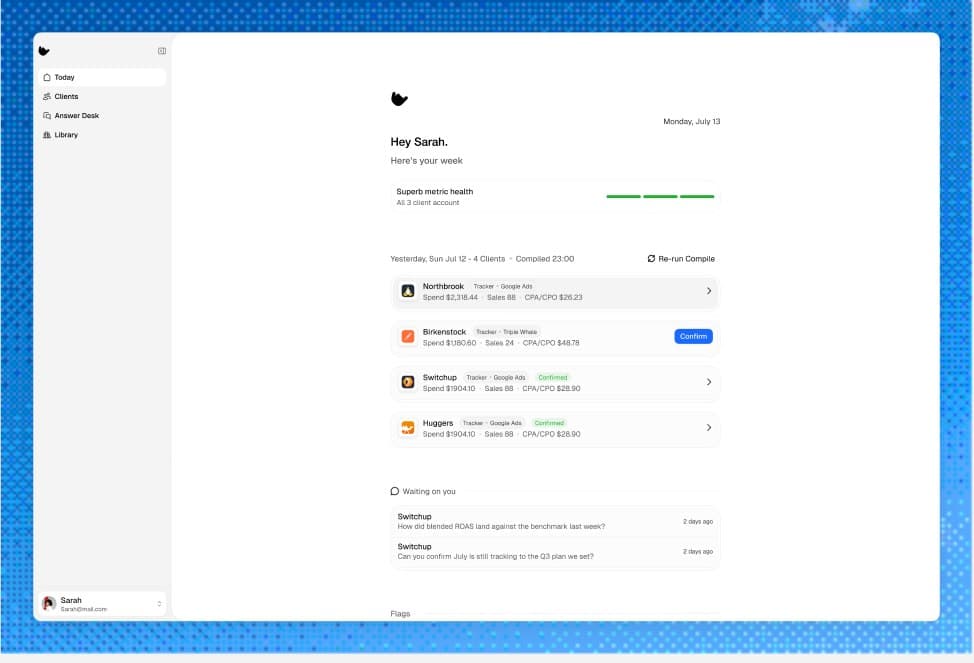Click All 3 client account subtitle

427,203
